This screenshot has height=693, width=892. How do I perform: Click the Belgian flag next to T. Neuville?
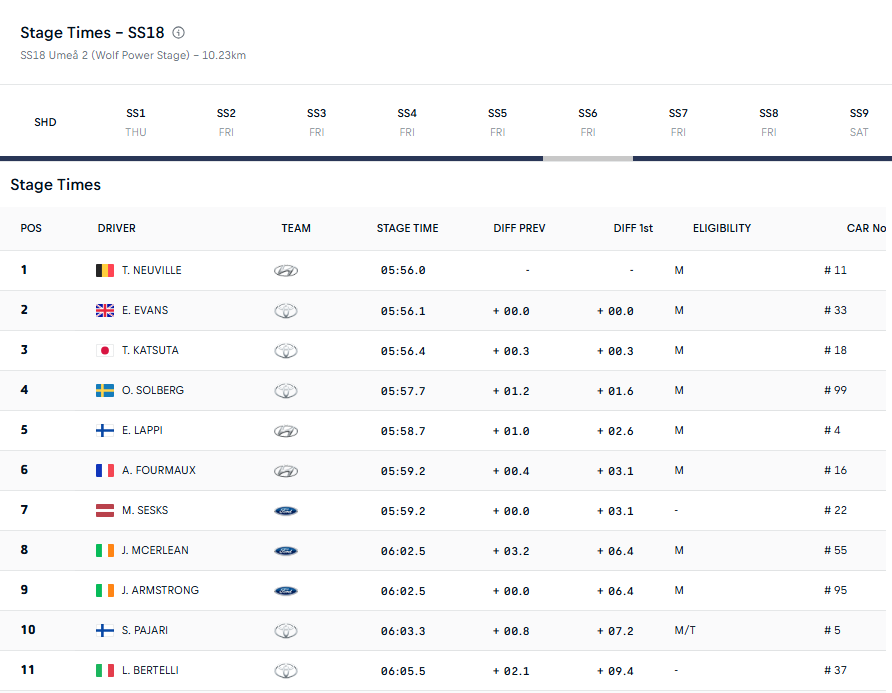click(104, 270)
